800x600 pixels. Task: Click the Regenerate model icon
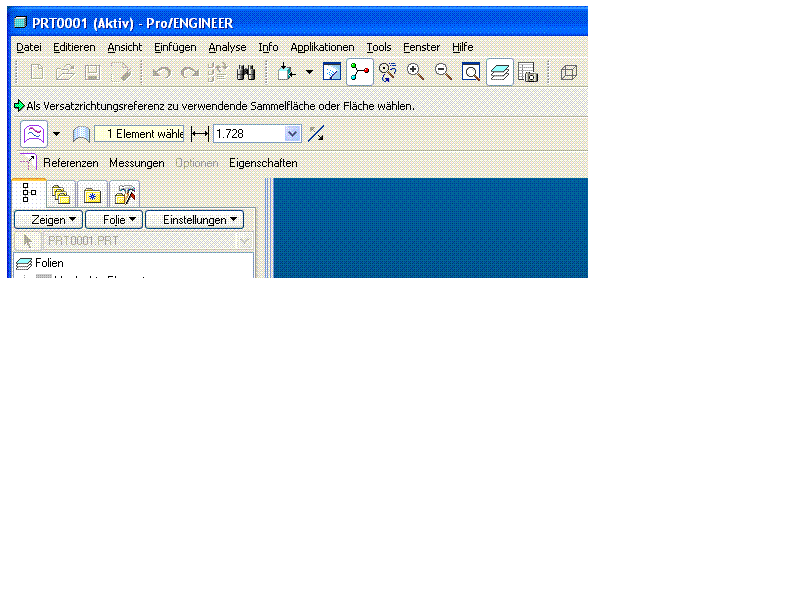click(217, 72)
